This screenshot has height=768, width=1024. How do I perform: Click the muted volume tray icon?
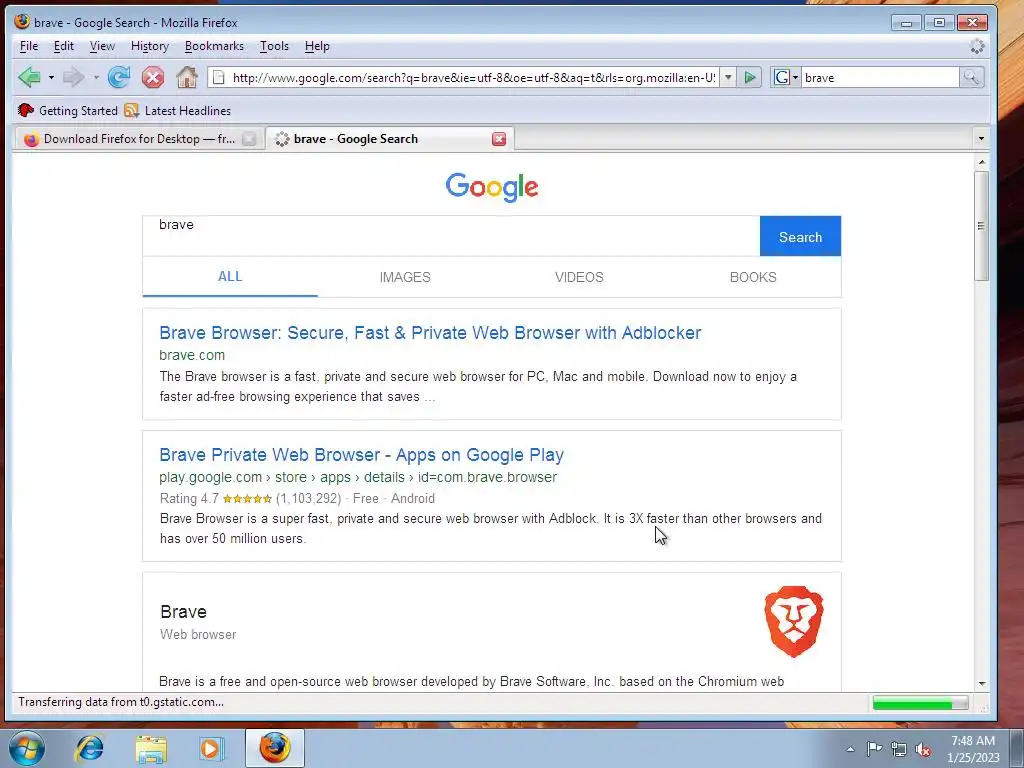(923, 750)
